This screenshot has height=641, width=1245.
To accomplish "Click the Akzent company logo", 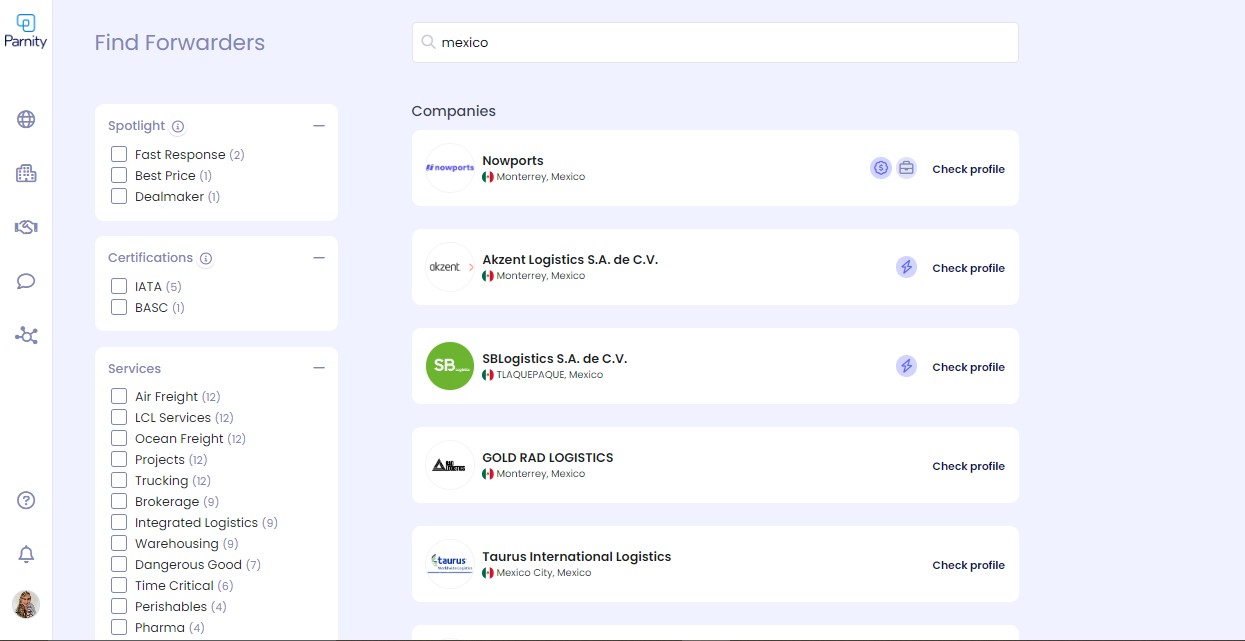I will (450, 267).
